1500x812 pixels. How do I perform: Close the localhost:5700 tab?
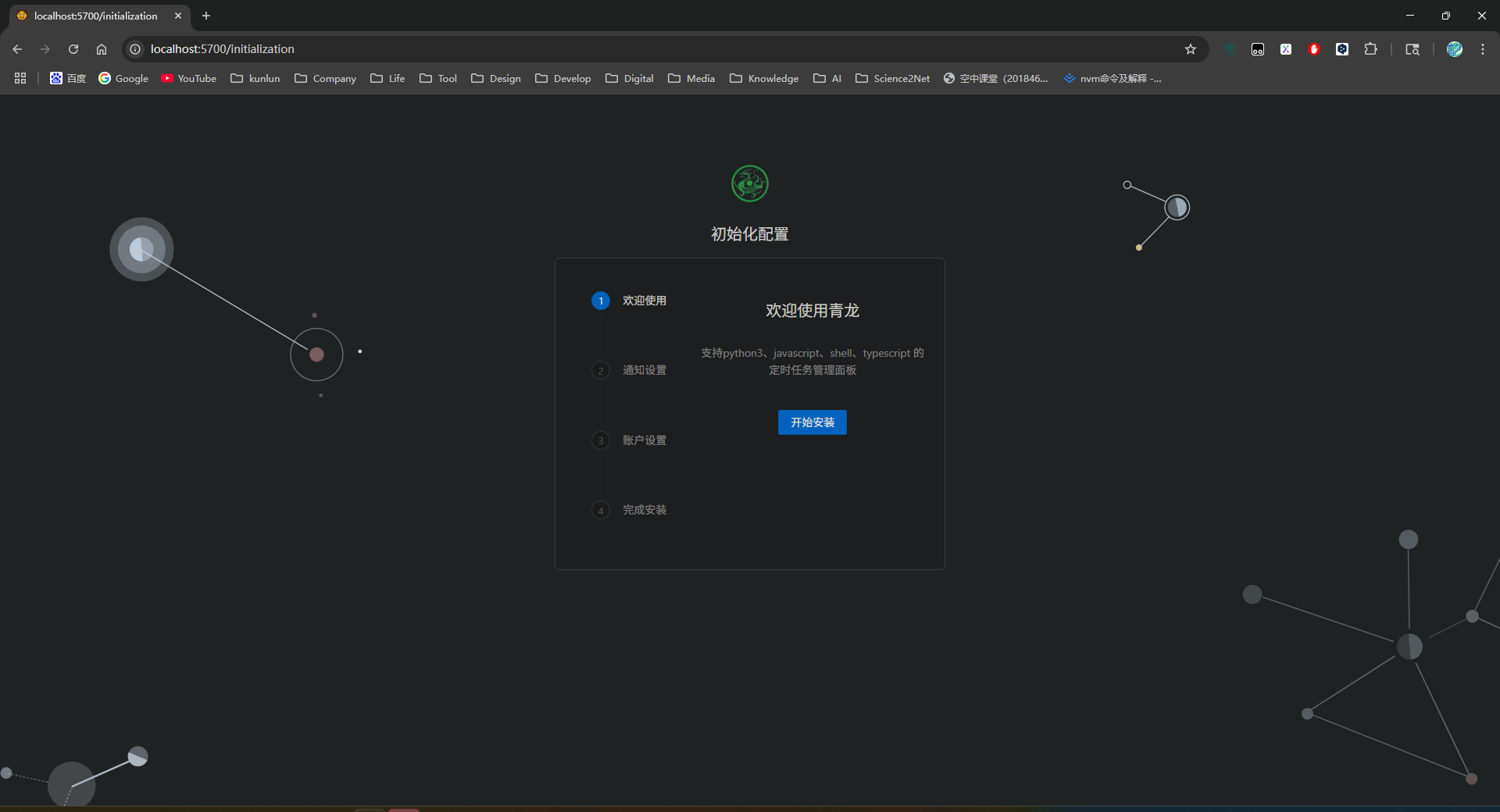(x=178, y=16)
